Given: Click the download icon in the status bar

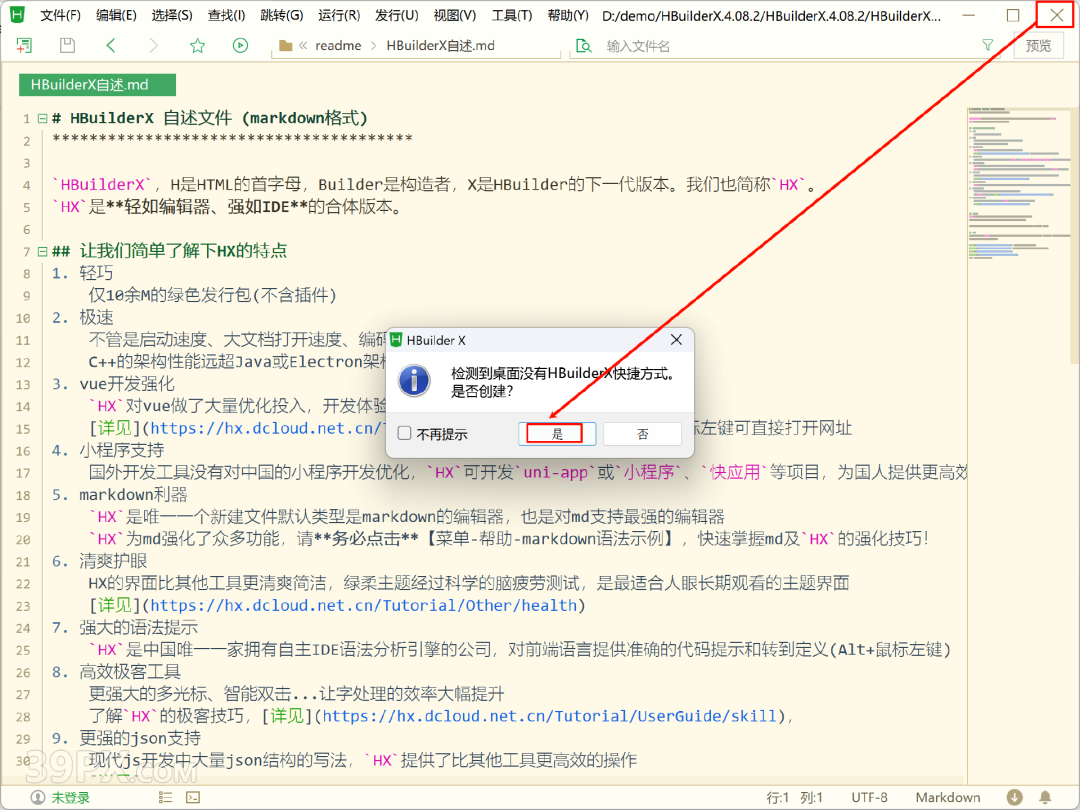Looking at the screenshot, I should click(x=1014, y=797).
